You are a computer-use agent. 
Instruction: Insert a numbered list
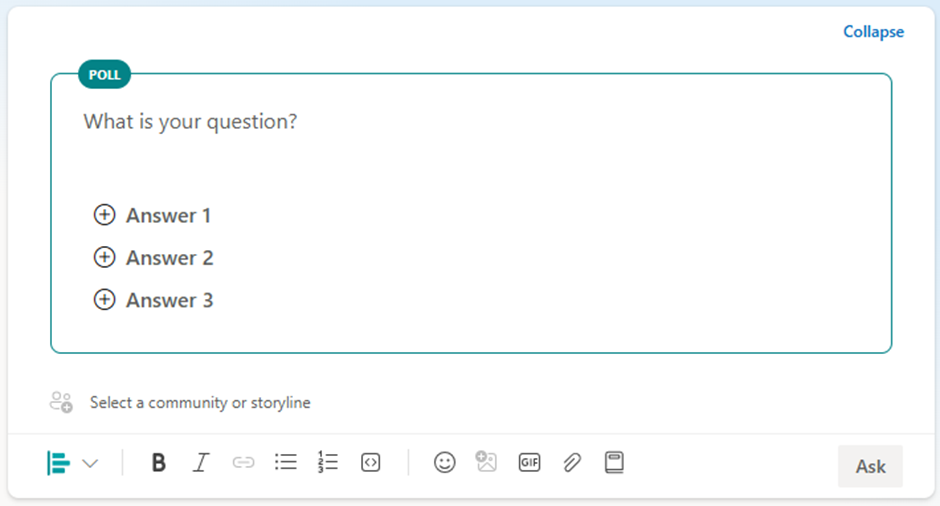point(328,462)
